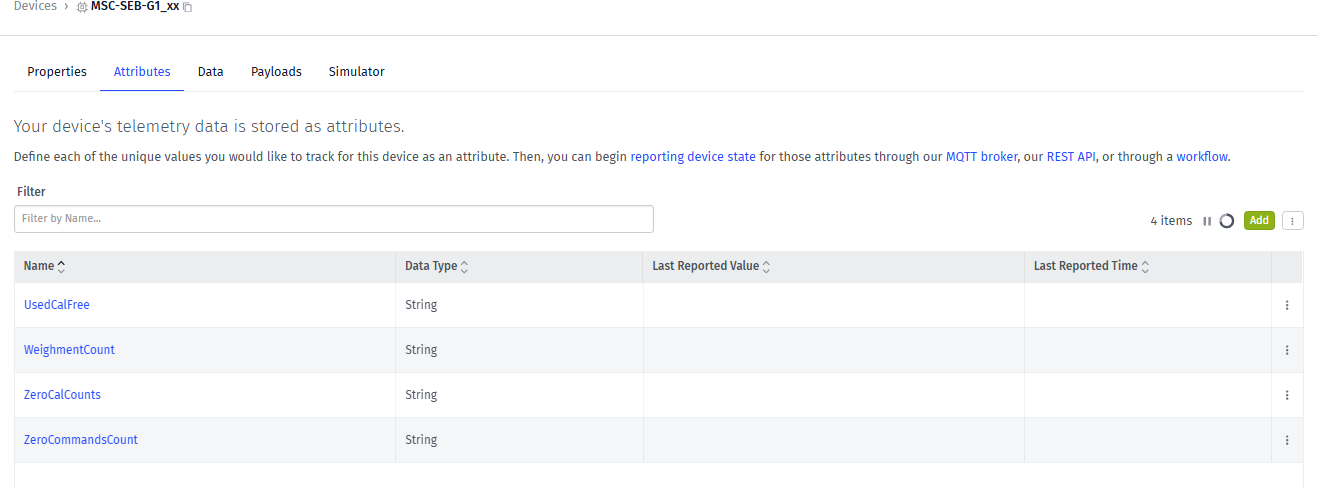The image size is (1318, 488).
Task: Open row actions menu for UsedCalFree
Action: click(1286, 305)
